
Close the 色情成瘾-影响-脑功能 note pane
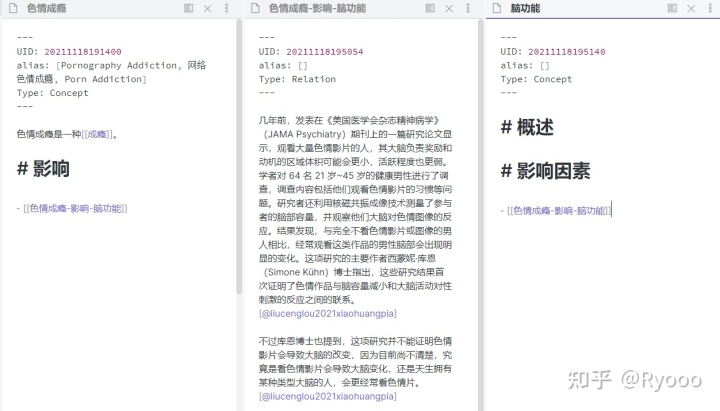click(x=449, y=8)
